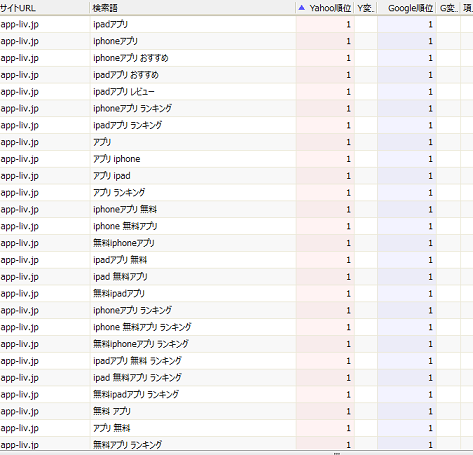Viewport: 473px width, 455px height.
Task: Click the blue sort arrow in Yahoo順位 header
Action: [x=302, y=8]
